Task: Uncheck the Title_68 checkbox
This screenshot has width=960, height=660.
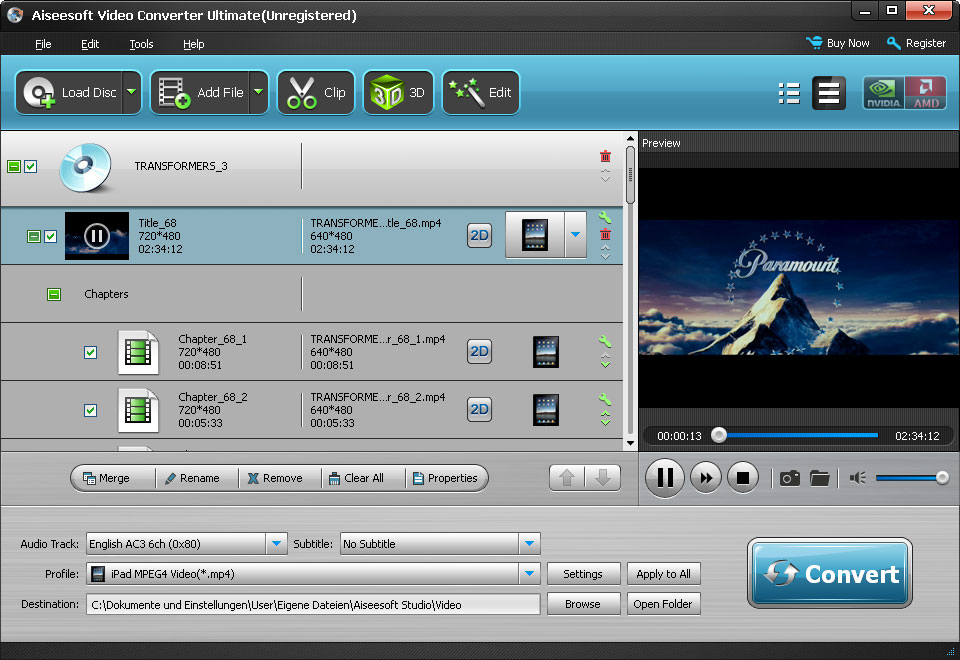Action: click(x=51, y=236)
